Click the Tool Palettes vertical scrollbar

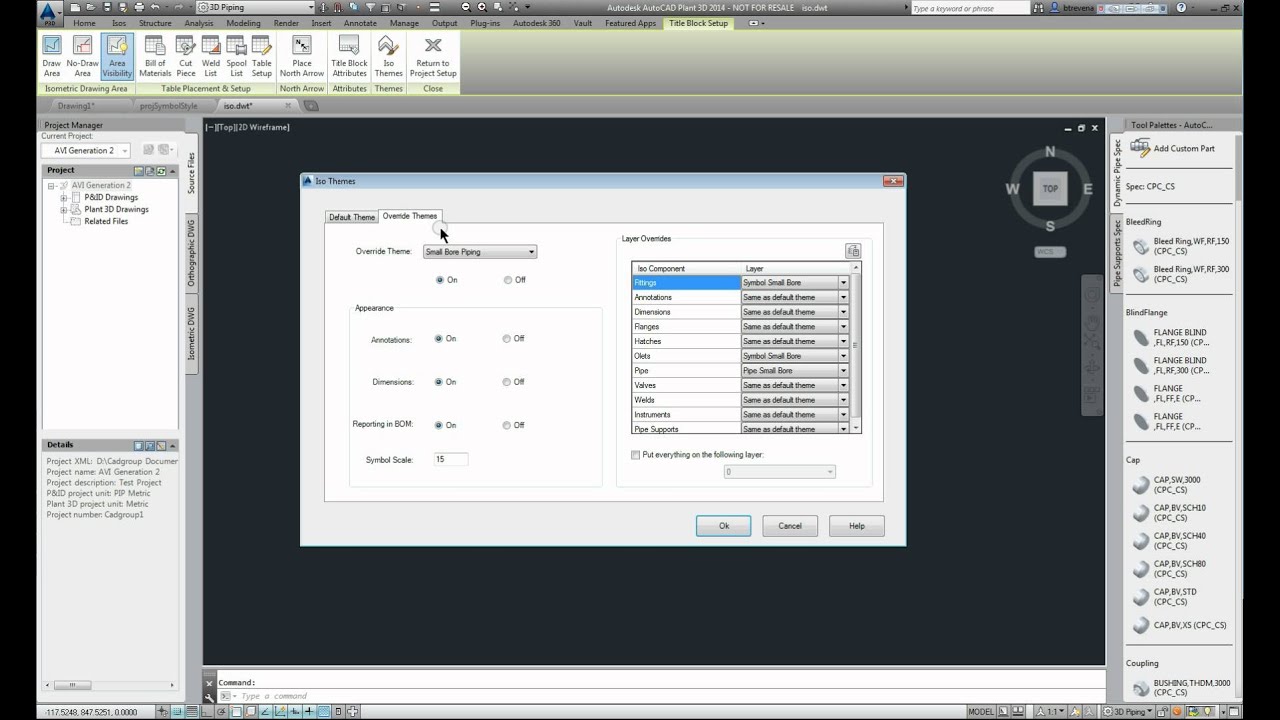[x=1237, y=415]
